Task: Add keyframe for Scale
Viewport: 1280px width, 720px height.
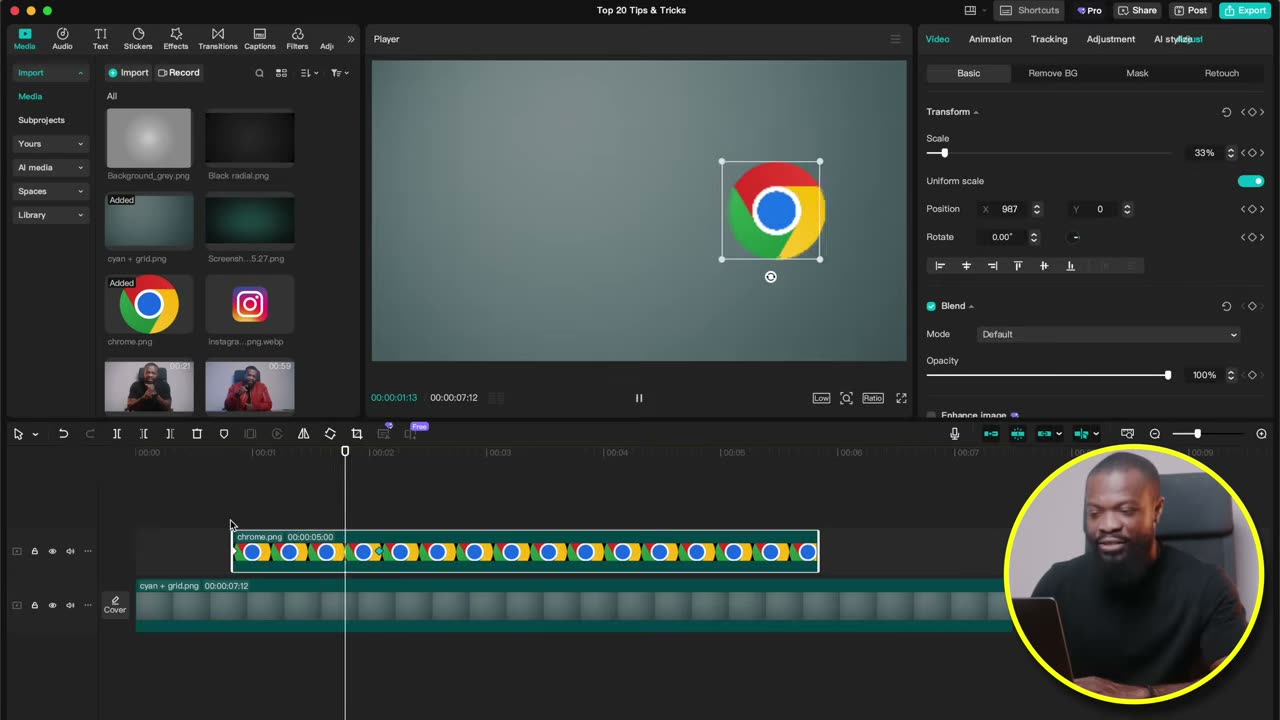Action: tap(1252, 153)
